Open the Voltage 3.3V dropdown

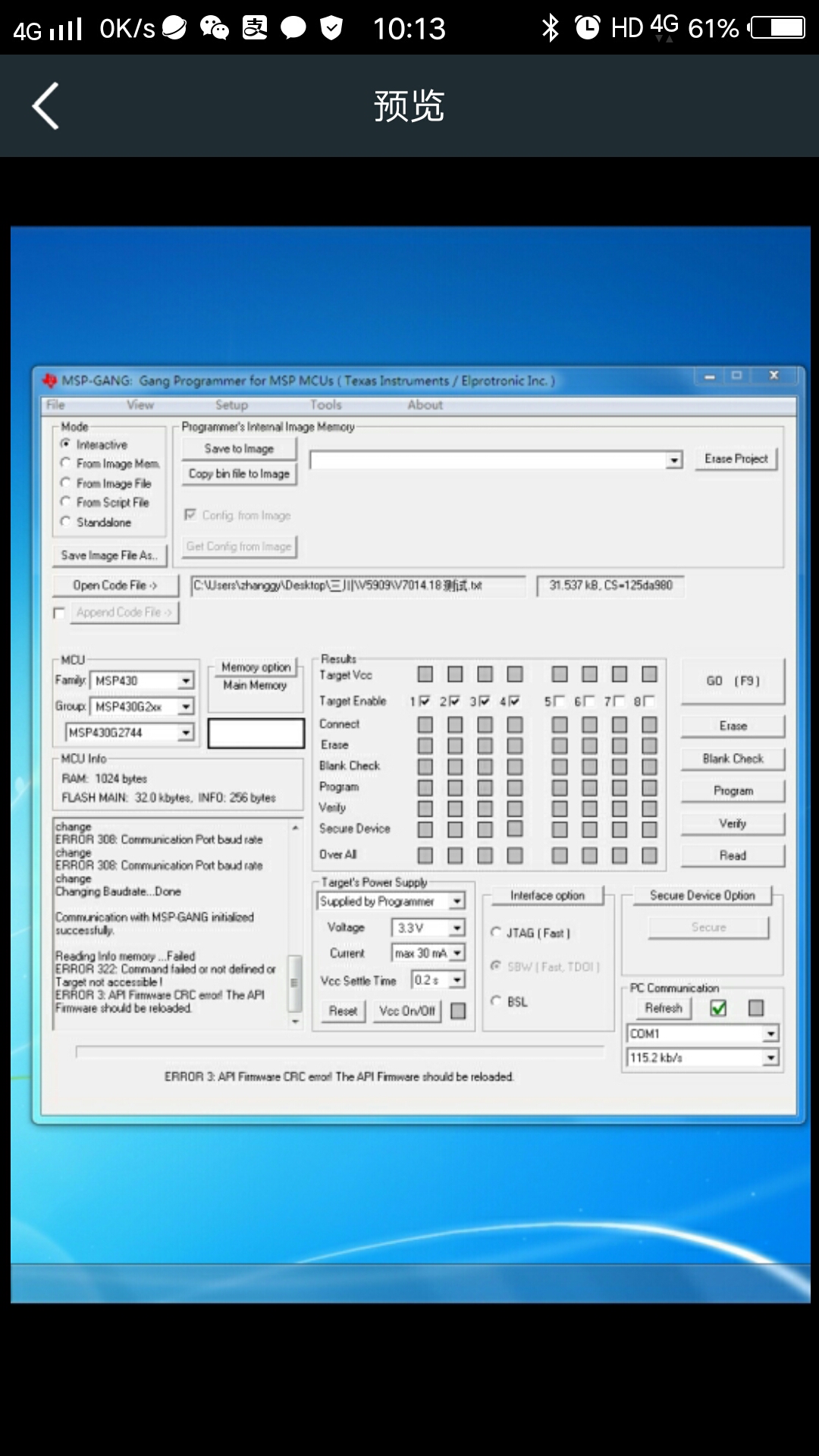coord(457,928)
